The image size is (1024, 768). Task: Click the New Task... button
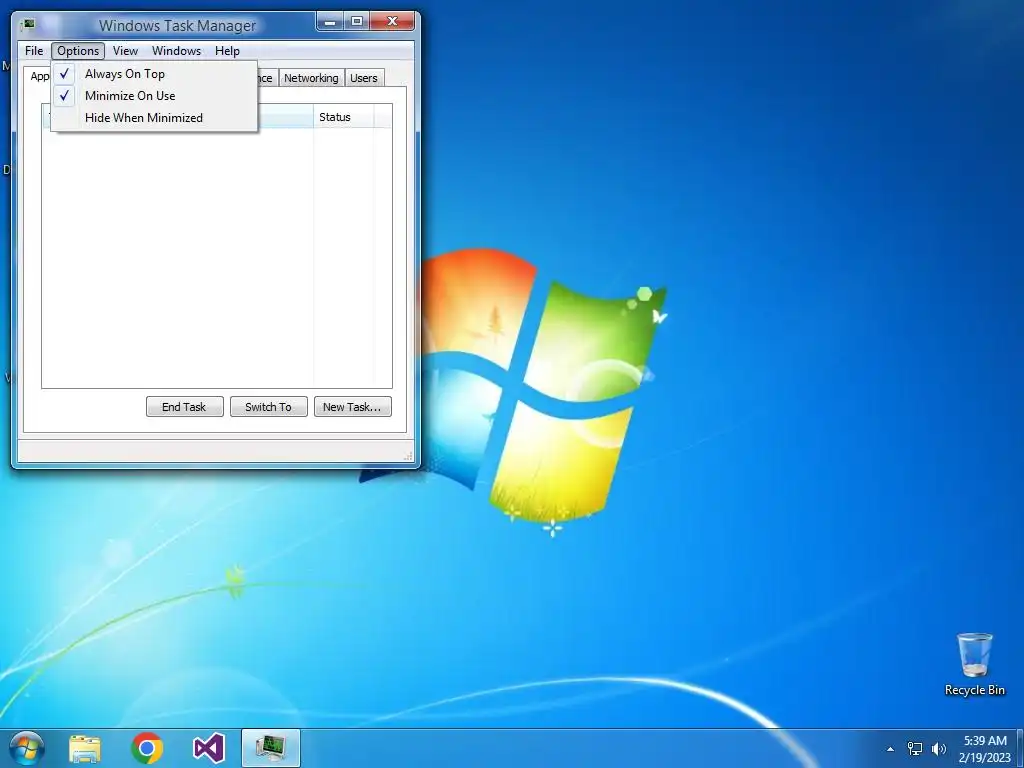[x=353, y=407]
